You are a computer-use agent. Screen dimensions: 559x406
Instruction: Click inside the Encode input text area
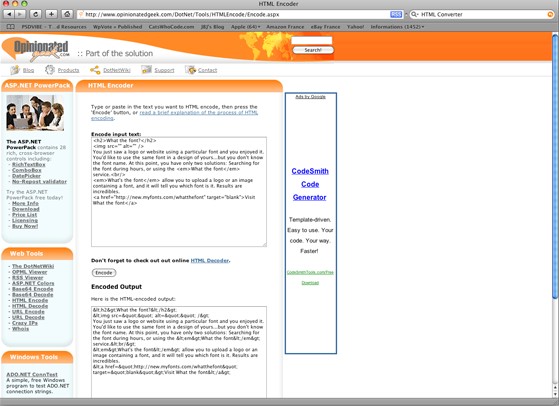point(179,192)
